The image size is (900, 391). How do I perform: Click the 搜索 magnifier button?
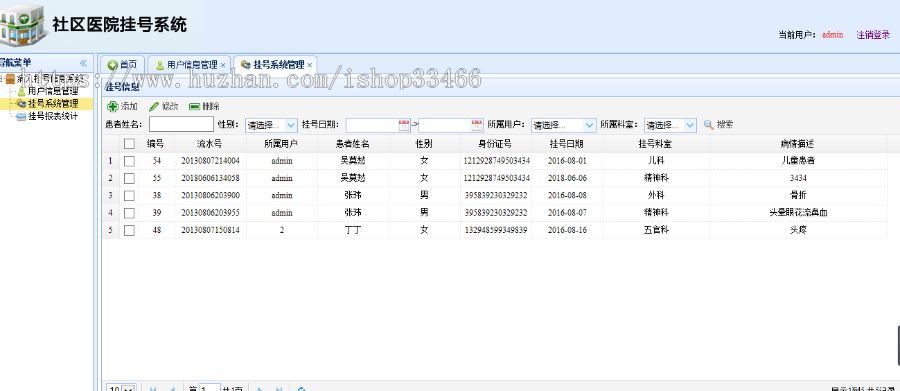click(719, 125)
